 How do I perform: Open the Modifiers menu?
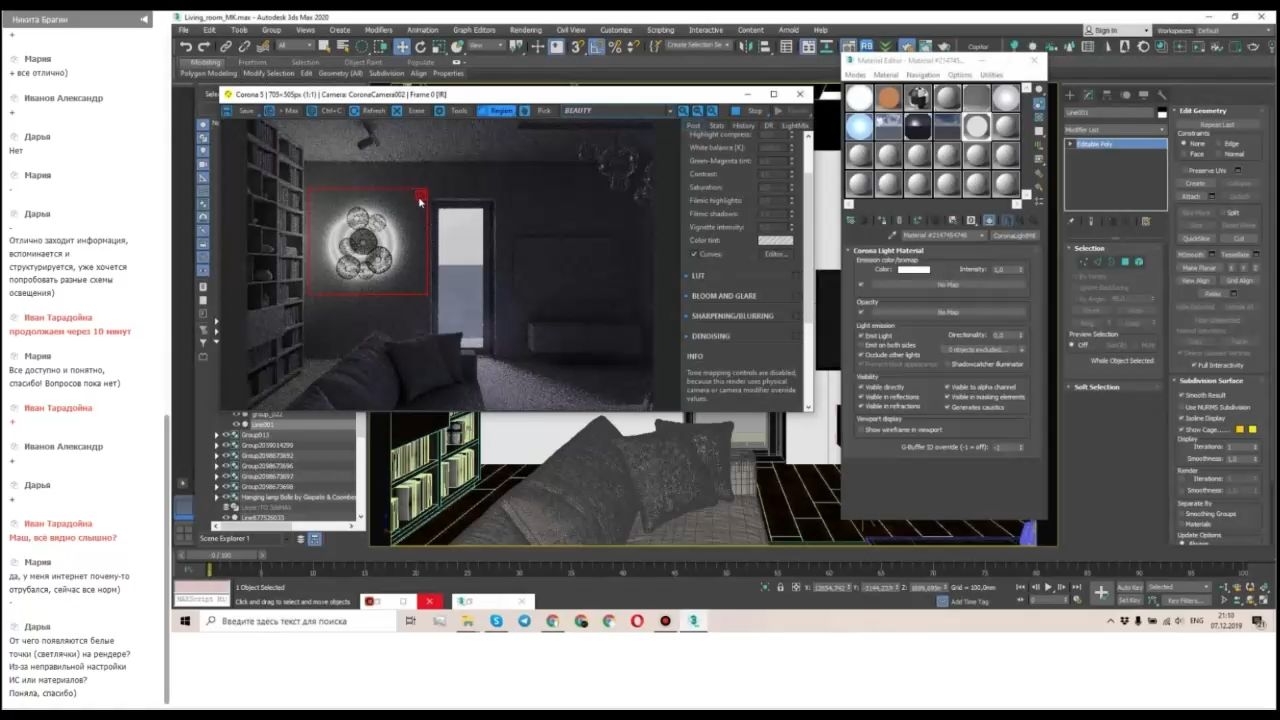tap(378, 30)
